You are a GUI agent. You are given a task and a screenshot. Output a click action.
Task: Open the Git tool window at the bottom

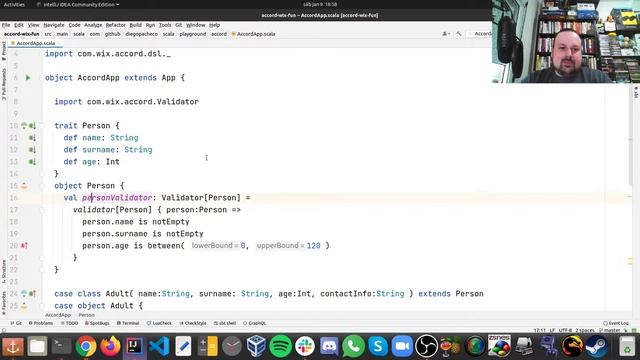pos(16,323)
